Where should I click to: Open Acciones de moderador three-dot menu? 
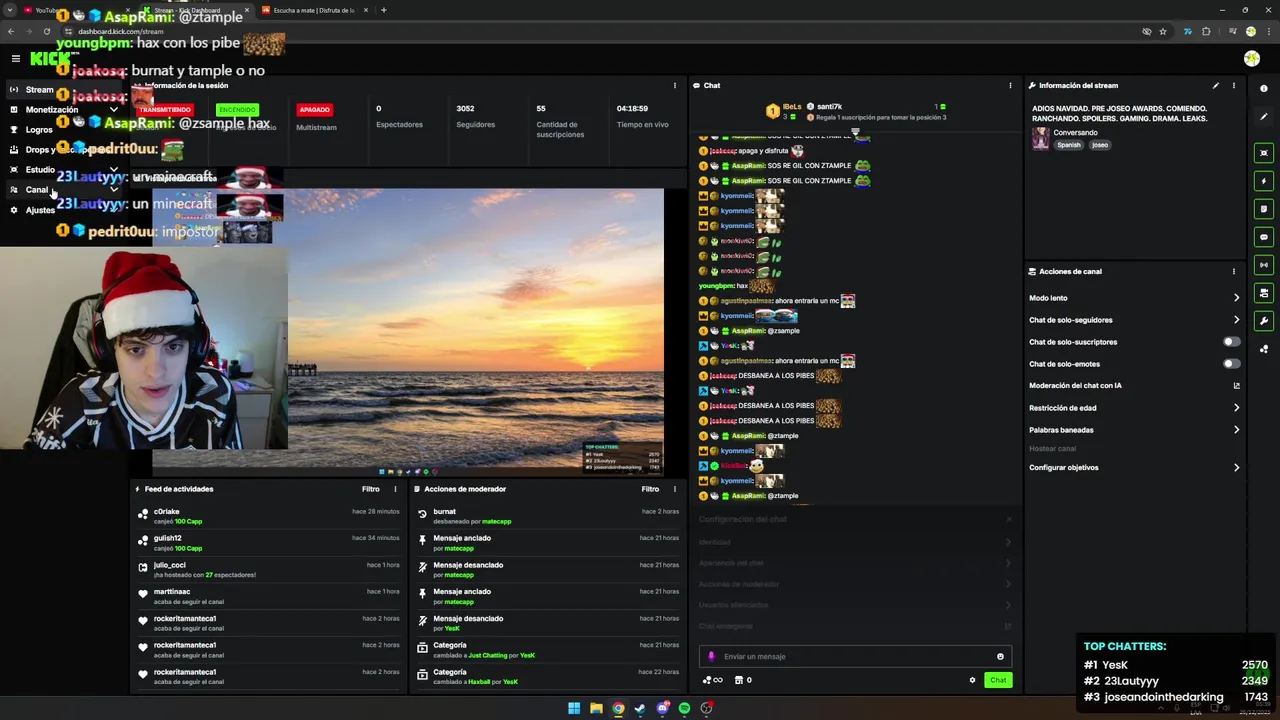point(675,489)
